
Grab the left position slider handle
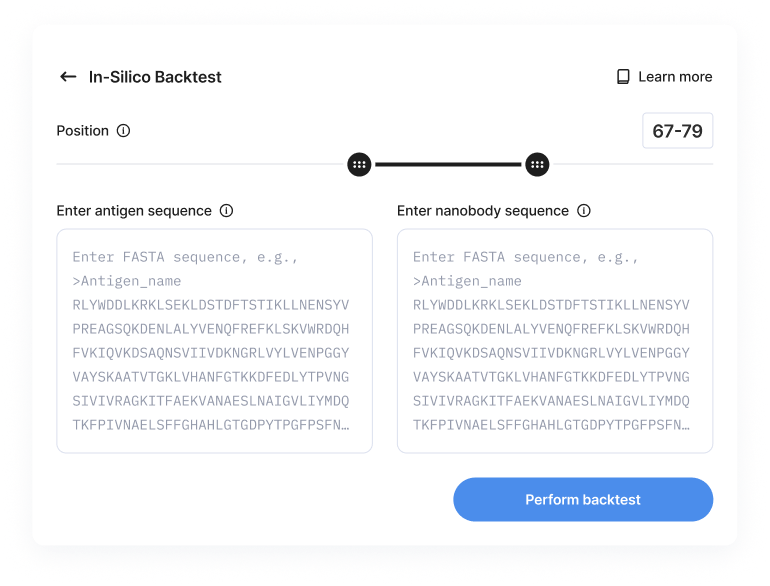[360, 164]
